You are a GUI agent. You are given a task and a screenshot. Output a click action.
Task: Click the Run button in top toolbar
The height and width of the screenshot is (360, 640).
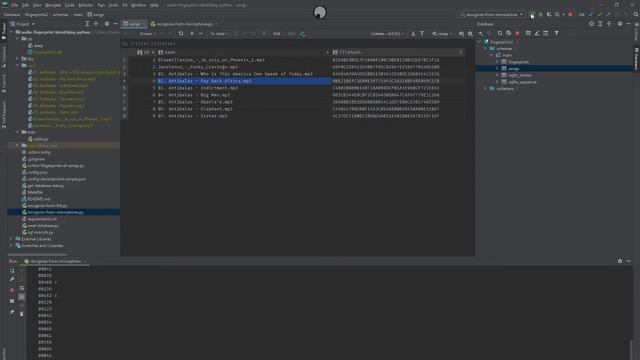[x=532, y=14]
